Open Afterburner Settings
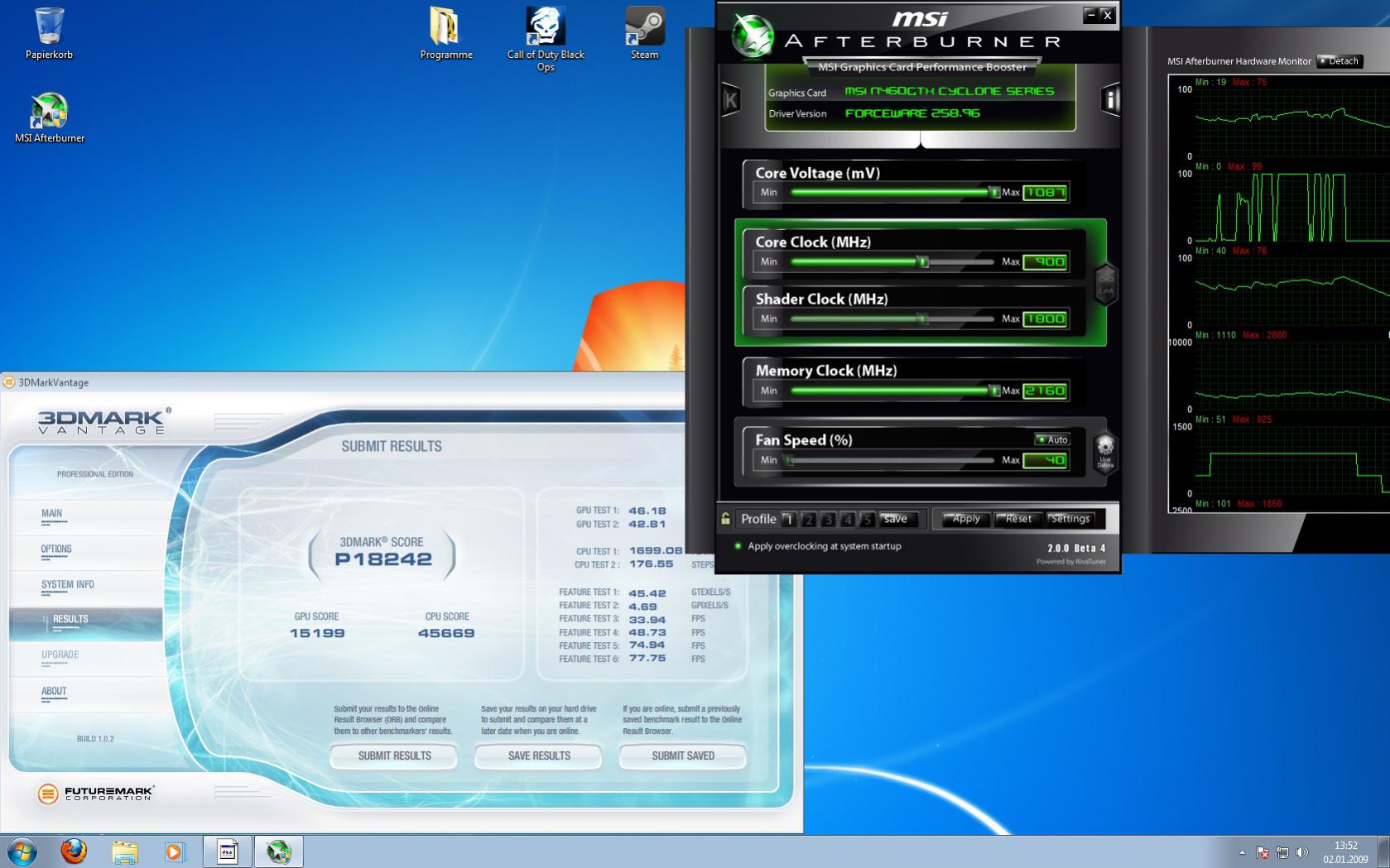The height and width of the screenshot is (868, 1390). [1070, 519]
